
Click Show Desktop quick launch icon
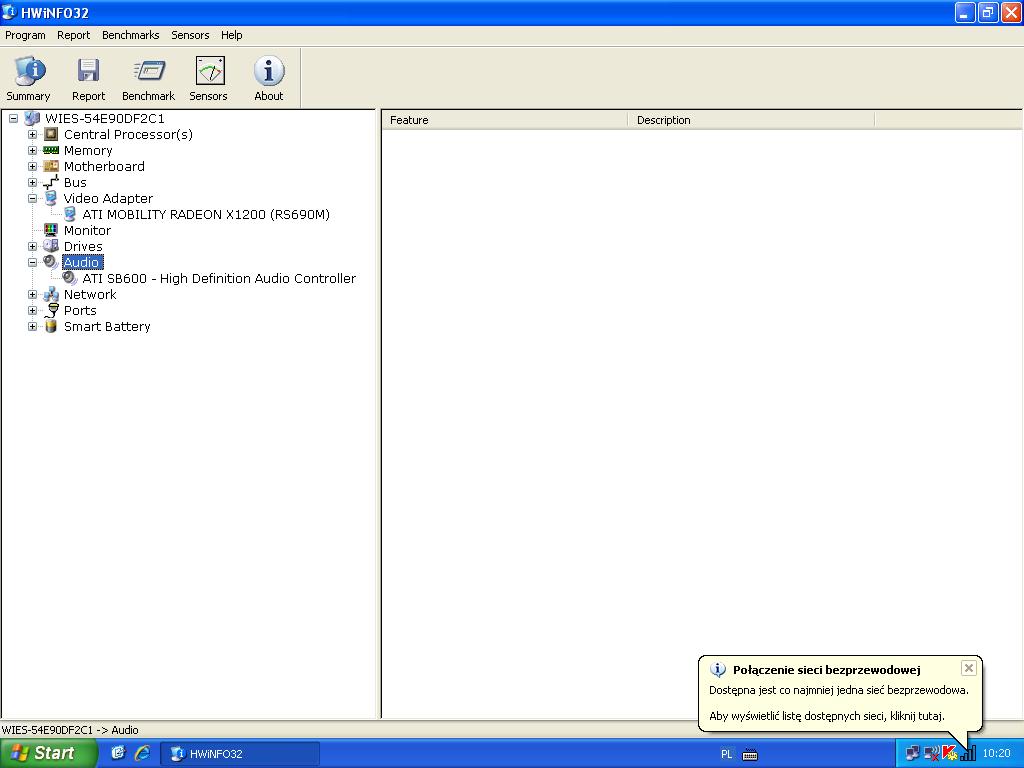coord(118,753)
